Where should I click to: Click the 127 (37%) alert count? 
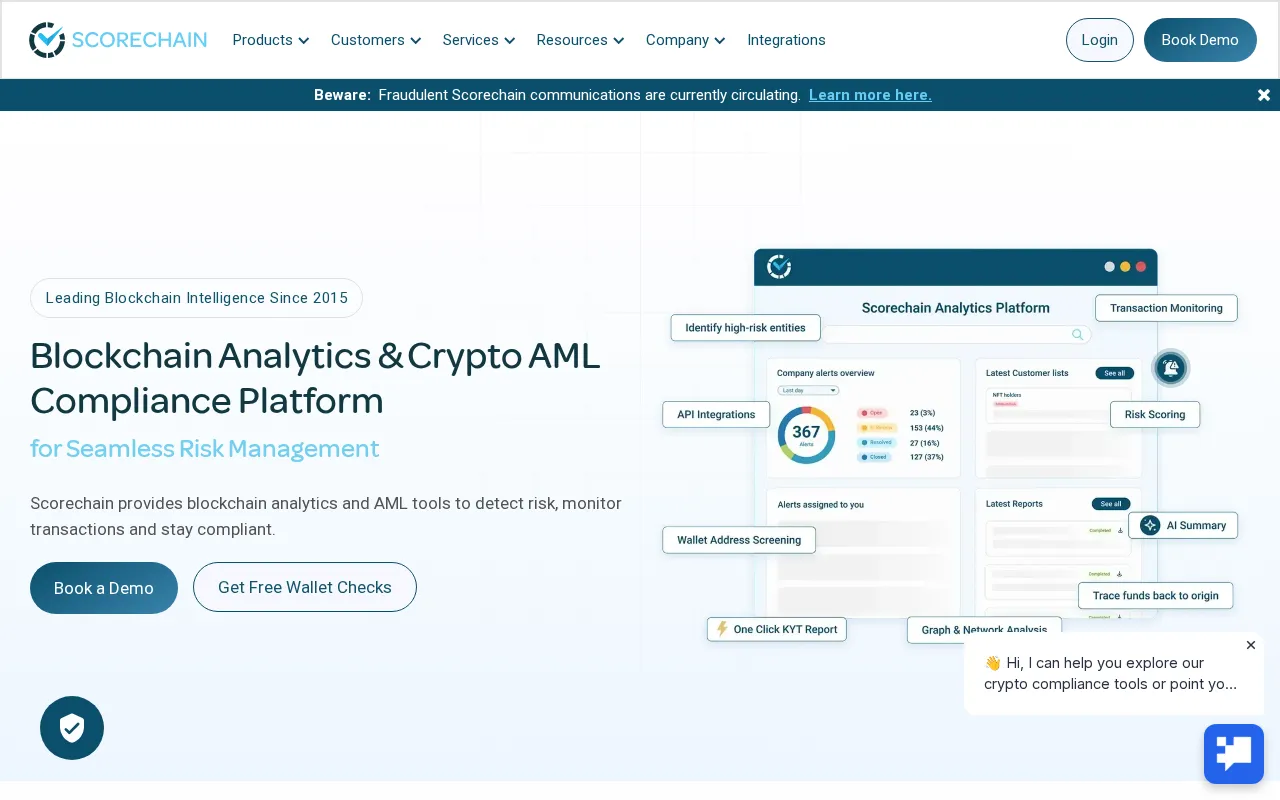tap(927, 457)
